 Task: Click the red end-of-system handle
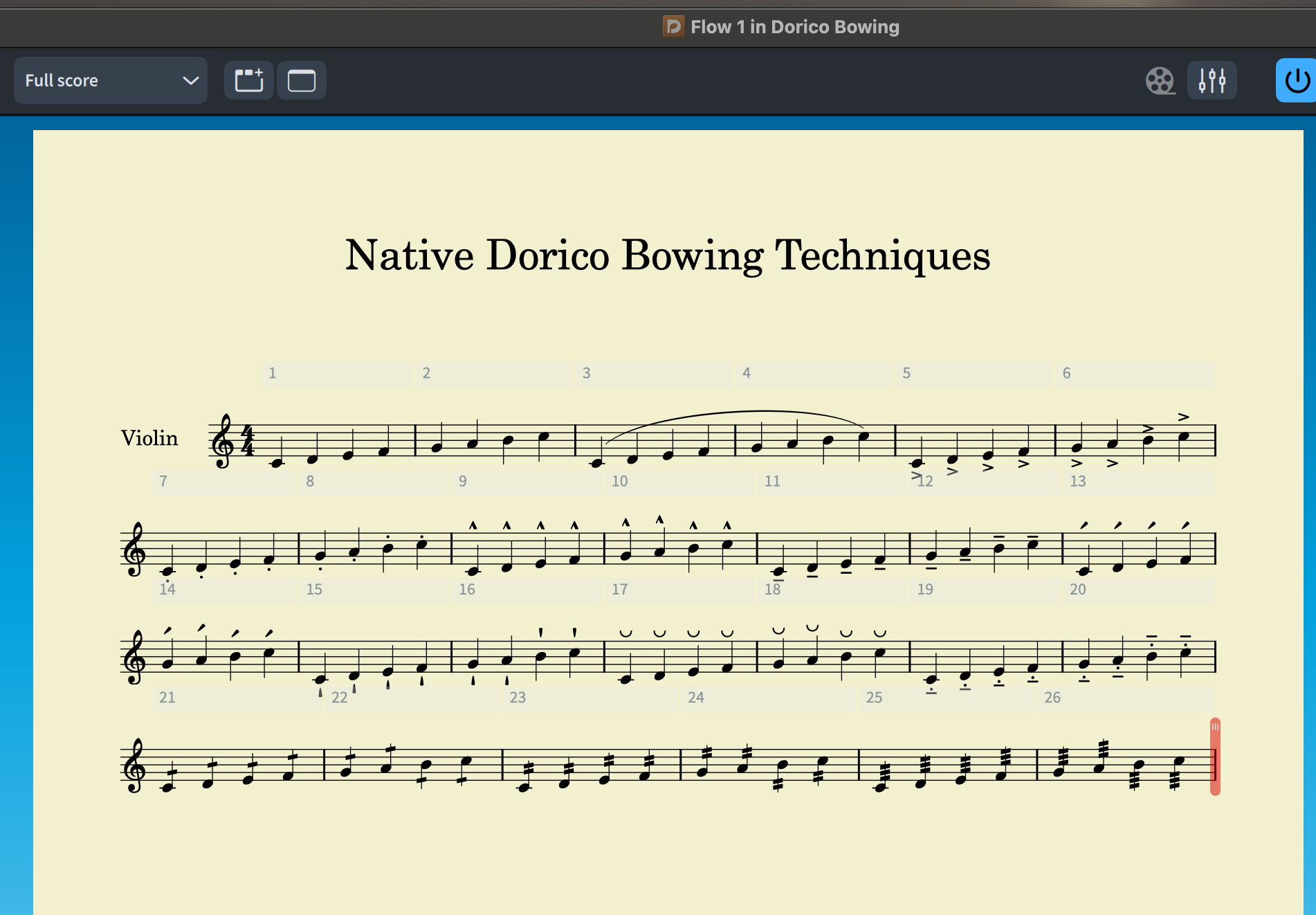1215,757
